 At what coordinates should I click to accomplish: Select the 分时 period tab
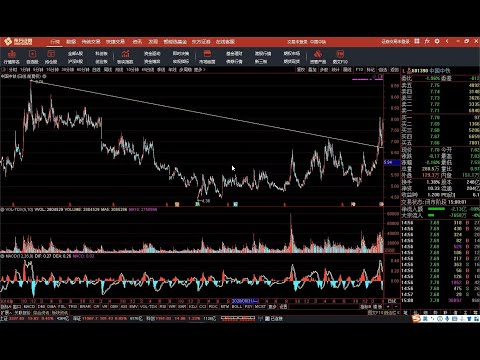[13, 70]
